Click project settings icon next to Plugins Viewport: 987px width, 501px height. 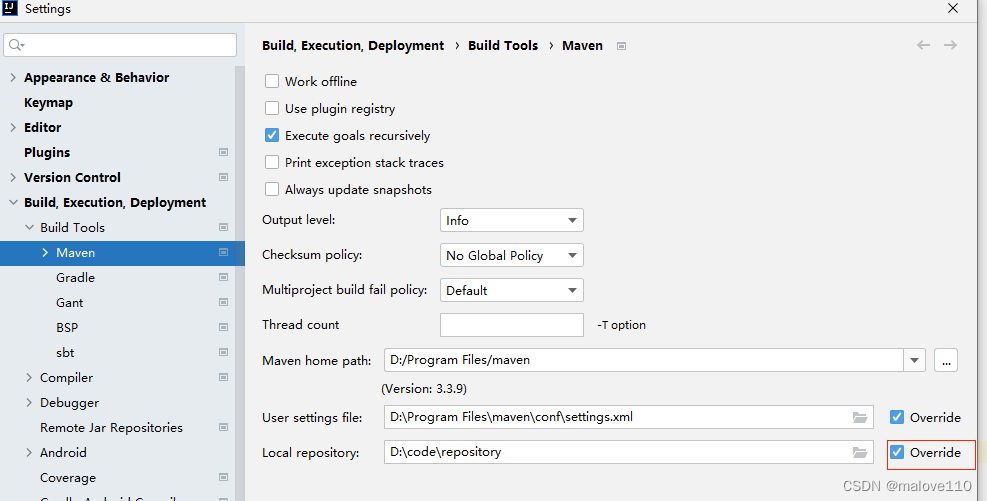coord(223,152)
